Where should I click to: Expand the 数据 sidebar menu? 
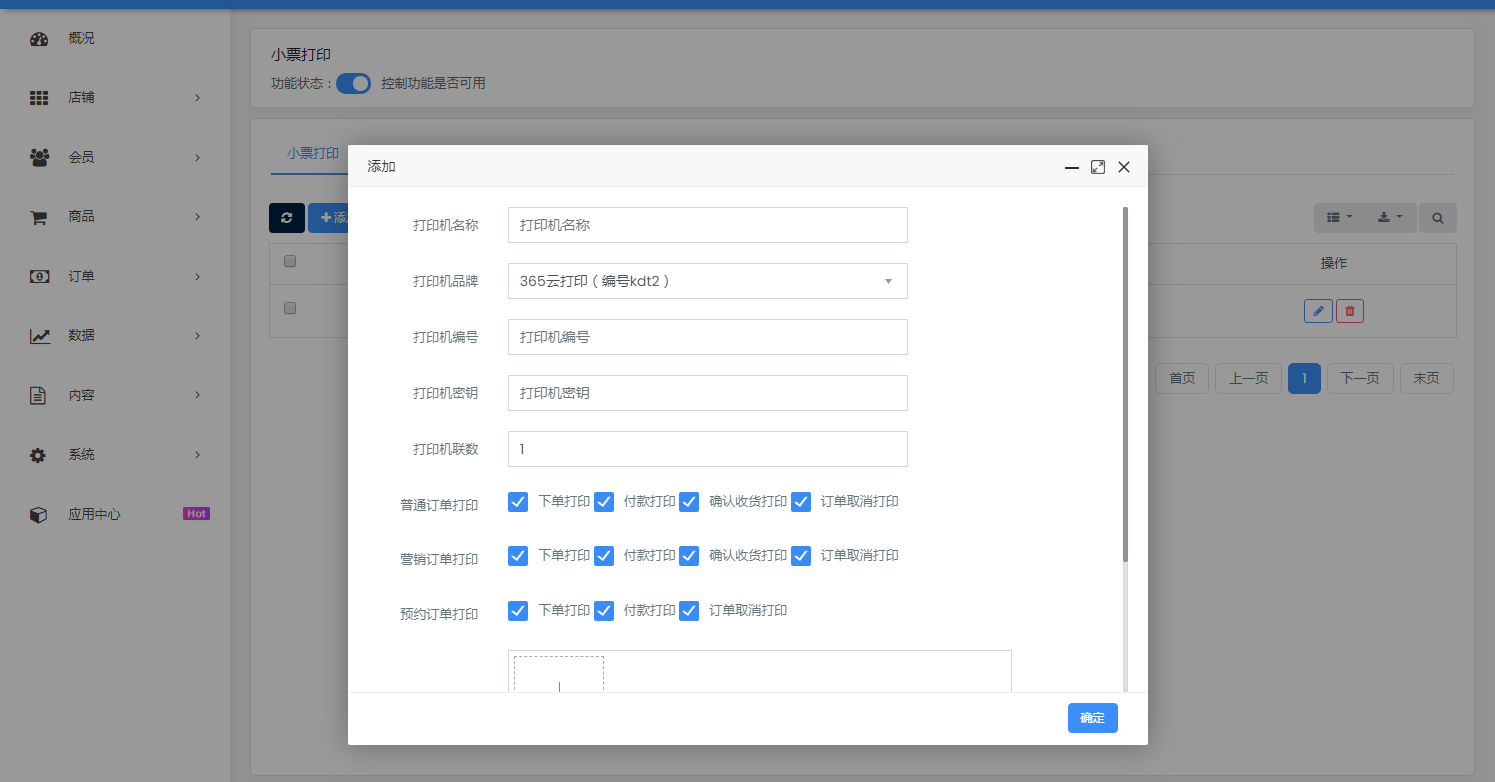(x=198, y=336)
